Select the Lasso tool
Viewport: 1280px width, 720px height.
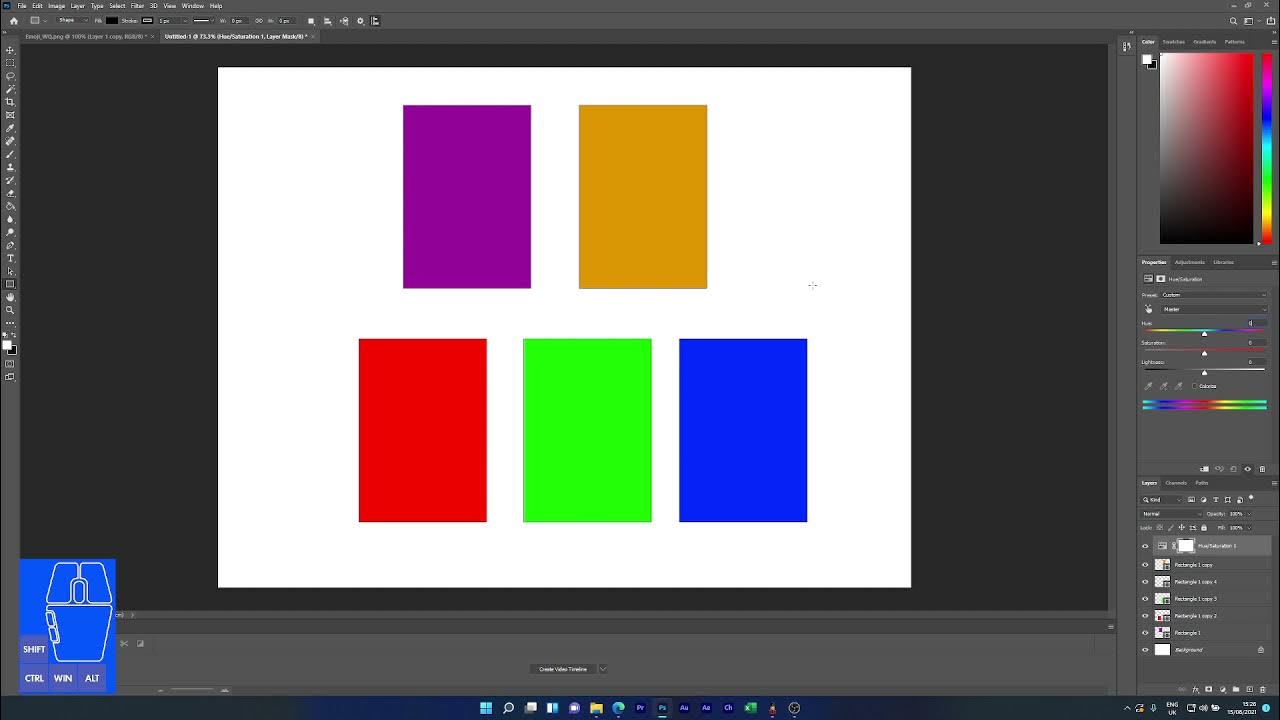click(11, 76)
